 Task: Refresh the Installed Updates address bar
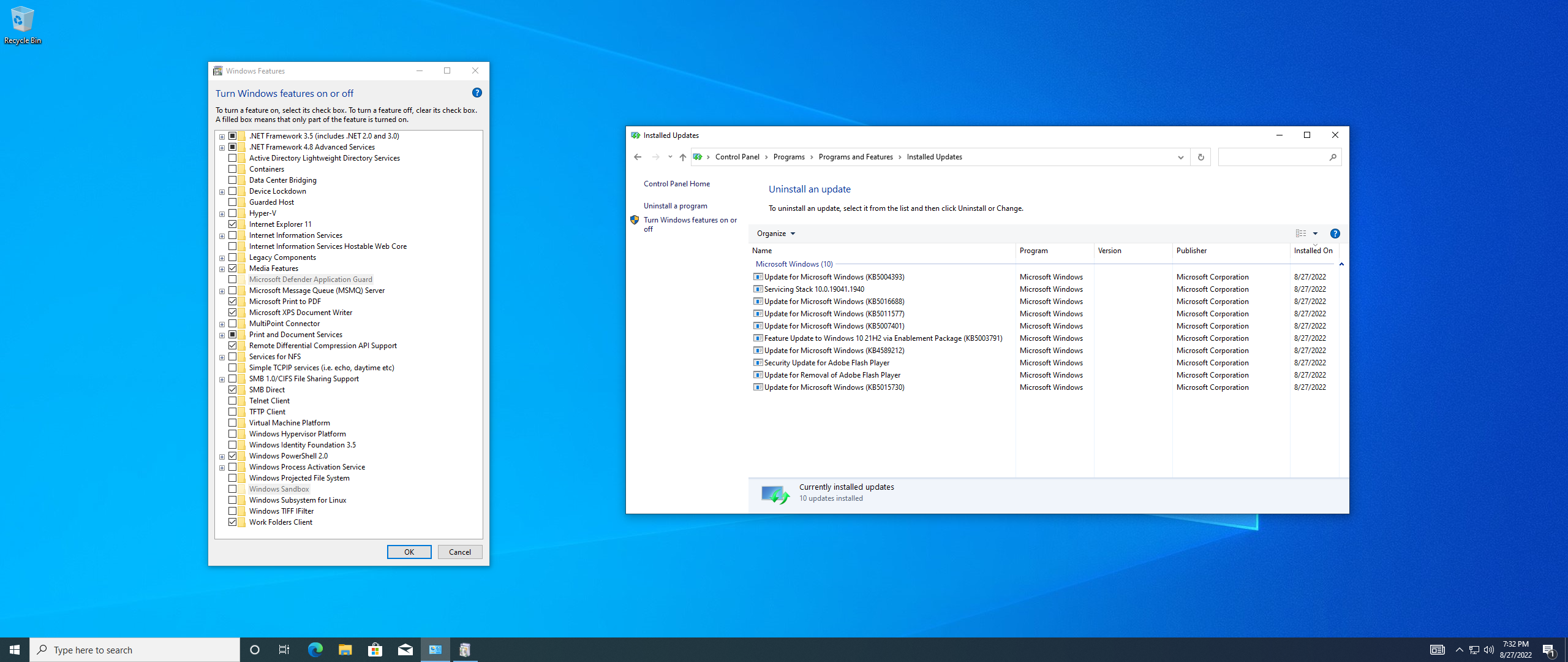point(1200,157)
